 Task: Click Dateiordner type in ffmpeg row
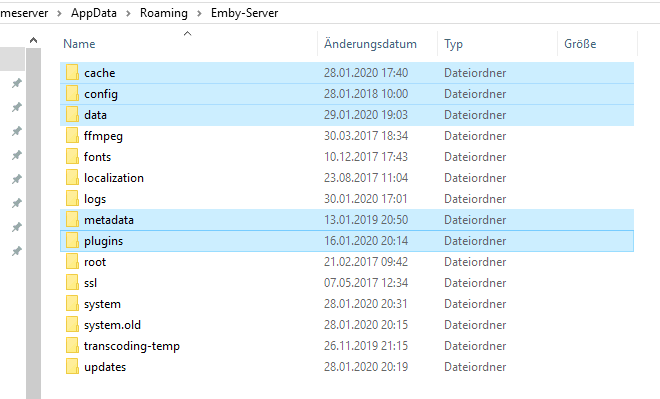475,136
